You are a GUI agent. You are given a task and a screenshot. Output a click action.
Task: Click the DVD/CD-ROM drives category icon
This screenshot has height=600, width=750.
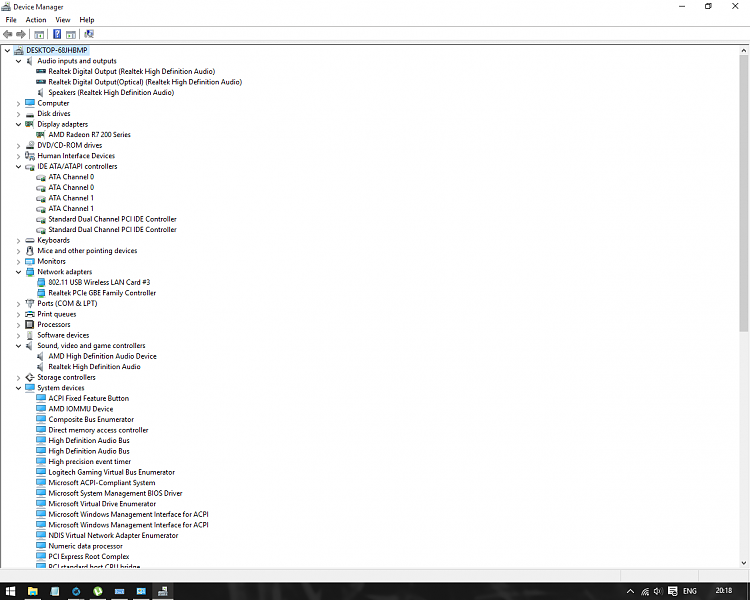point(30,145)
